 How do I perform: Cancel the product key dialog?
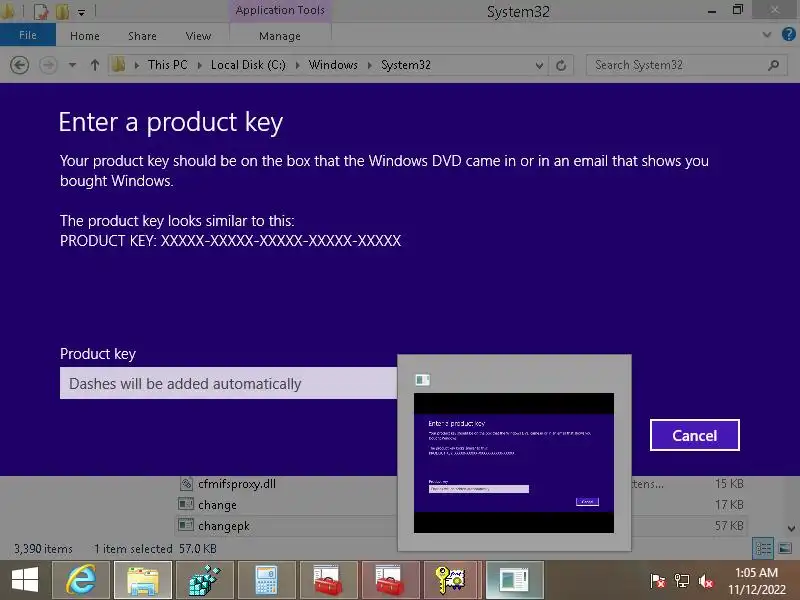(694, 435)
